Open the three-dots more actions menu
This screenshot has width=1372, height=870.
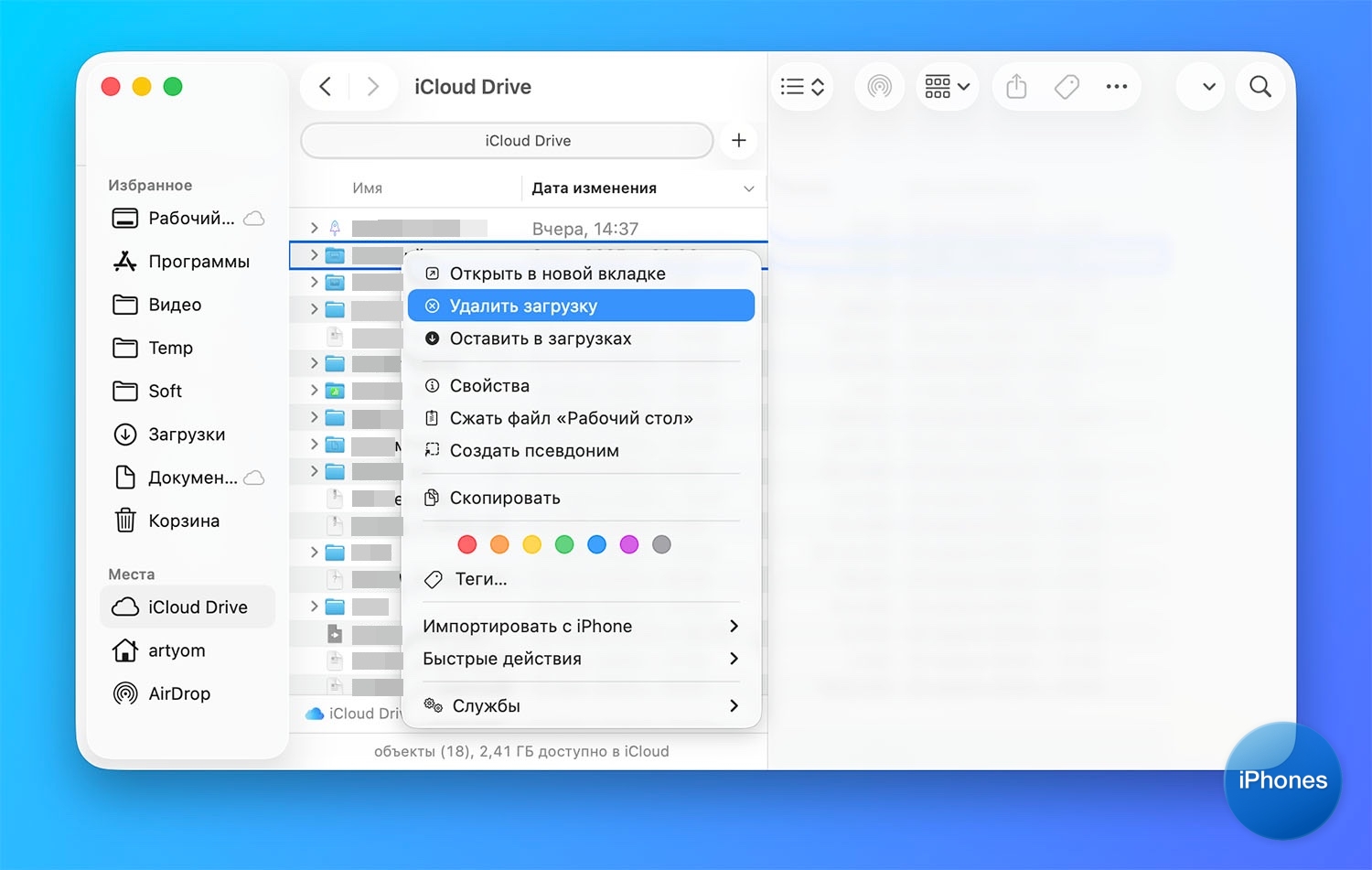1116,87
